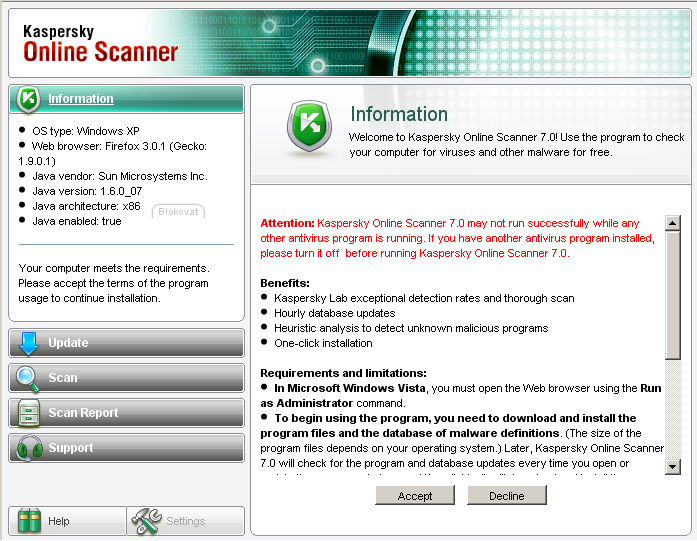Click 'Welcome to Kaspersky Online Scanner 7.0!' text

click(453, 137)
